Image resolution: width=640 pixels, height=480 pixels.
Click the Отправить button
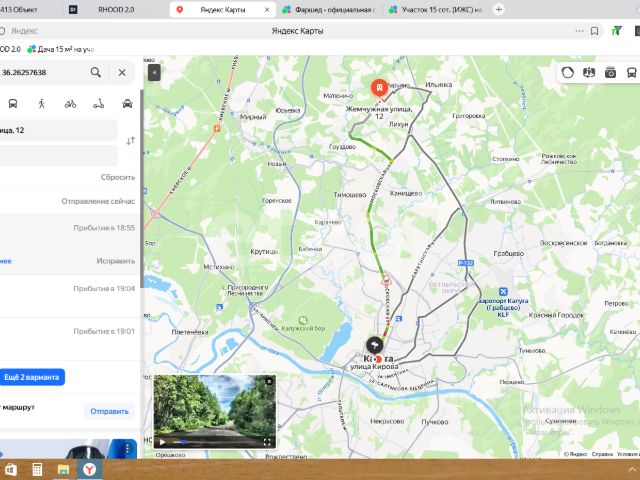pyautogui.click(x=109, y=411)
